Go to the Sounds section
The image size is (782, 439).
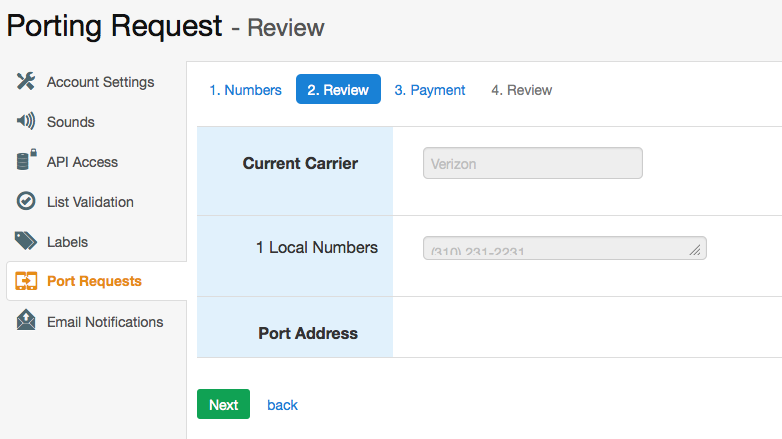click(x=71, y=122)
